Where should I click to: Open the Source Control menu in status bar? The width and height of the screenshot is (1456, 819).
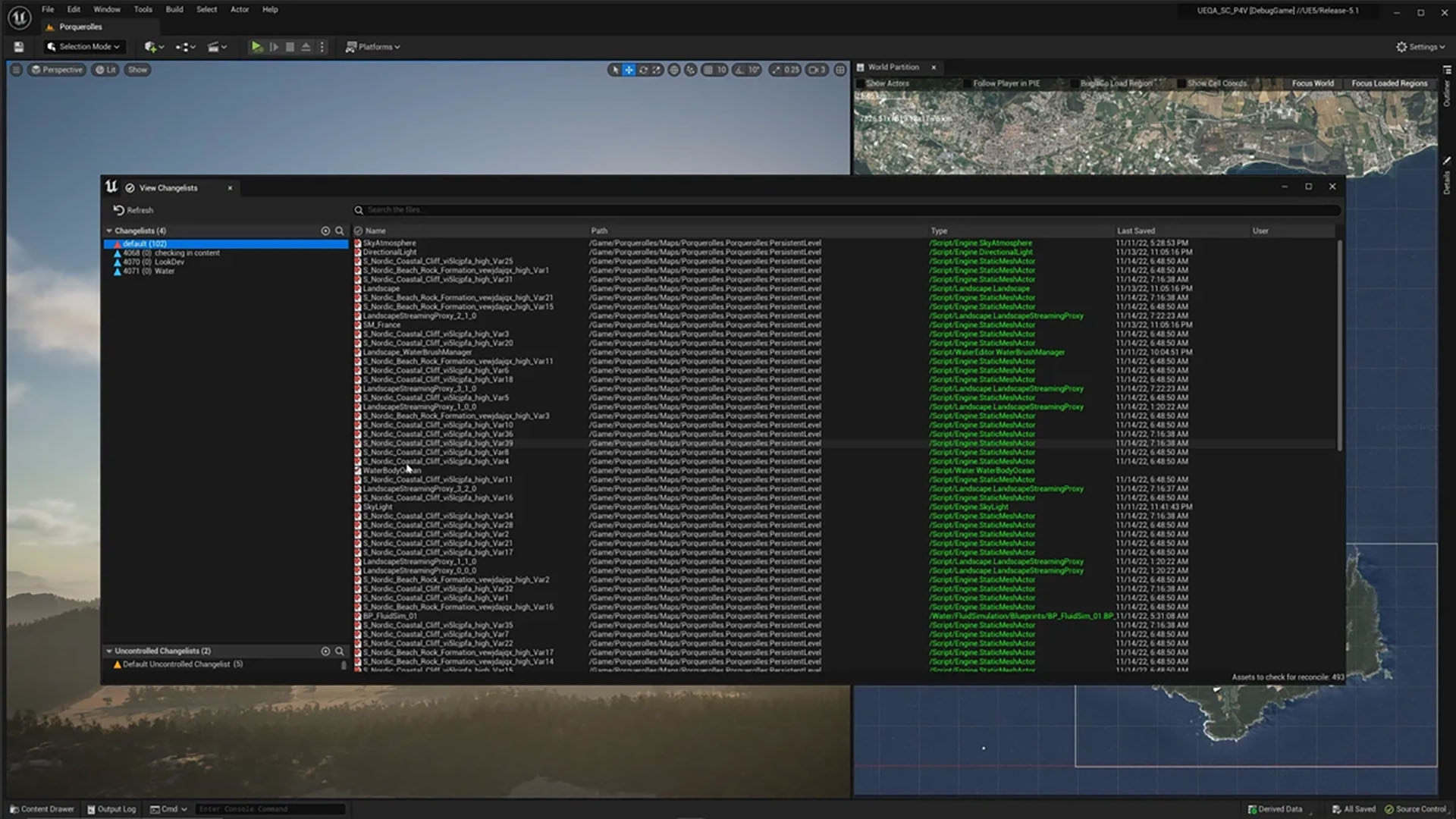coord(1420,809)
